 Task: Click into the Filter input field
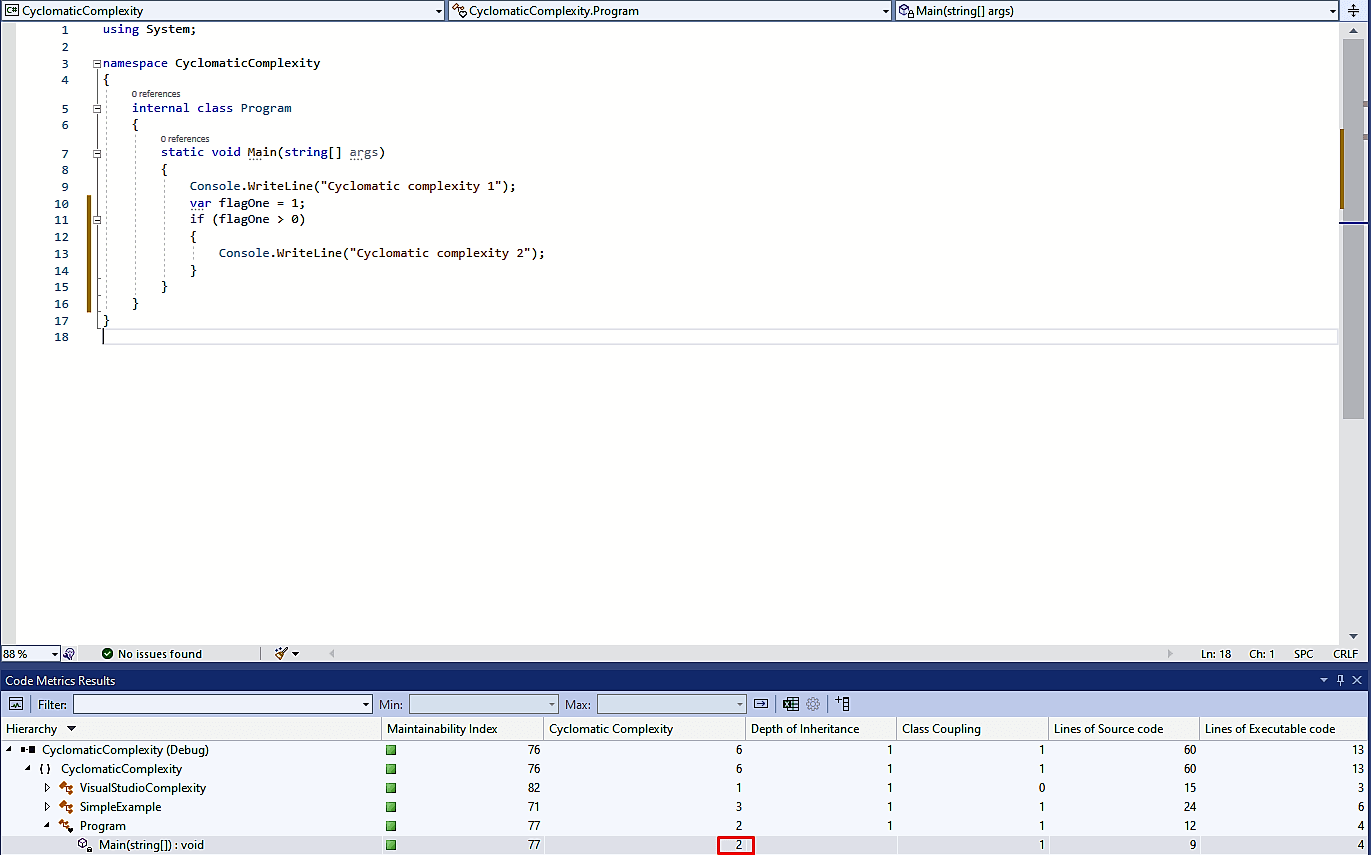click(215, 705)
